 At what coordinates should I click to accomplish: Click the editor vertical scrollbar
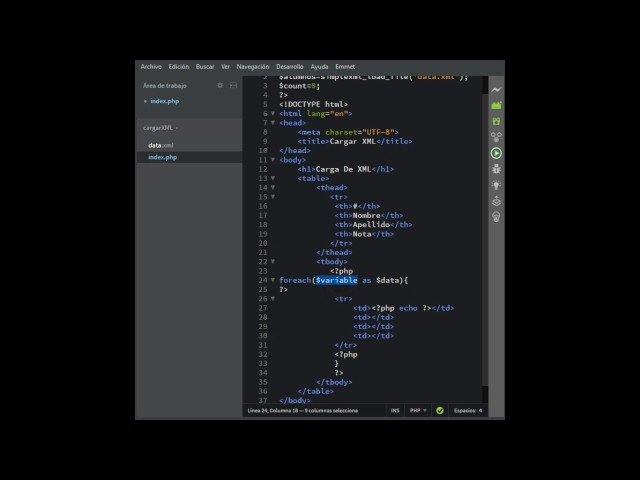[x=485, y=239]
